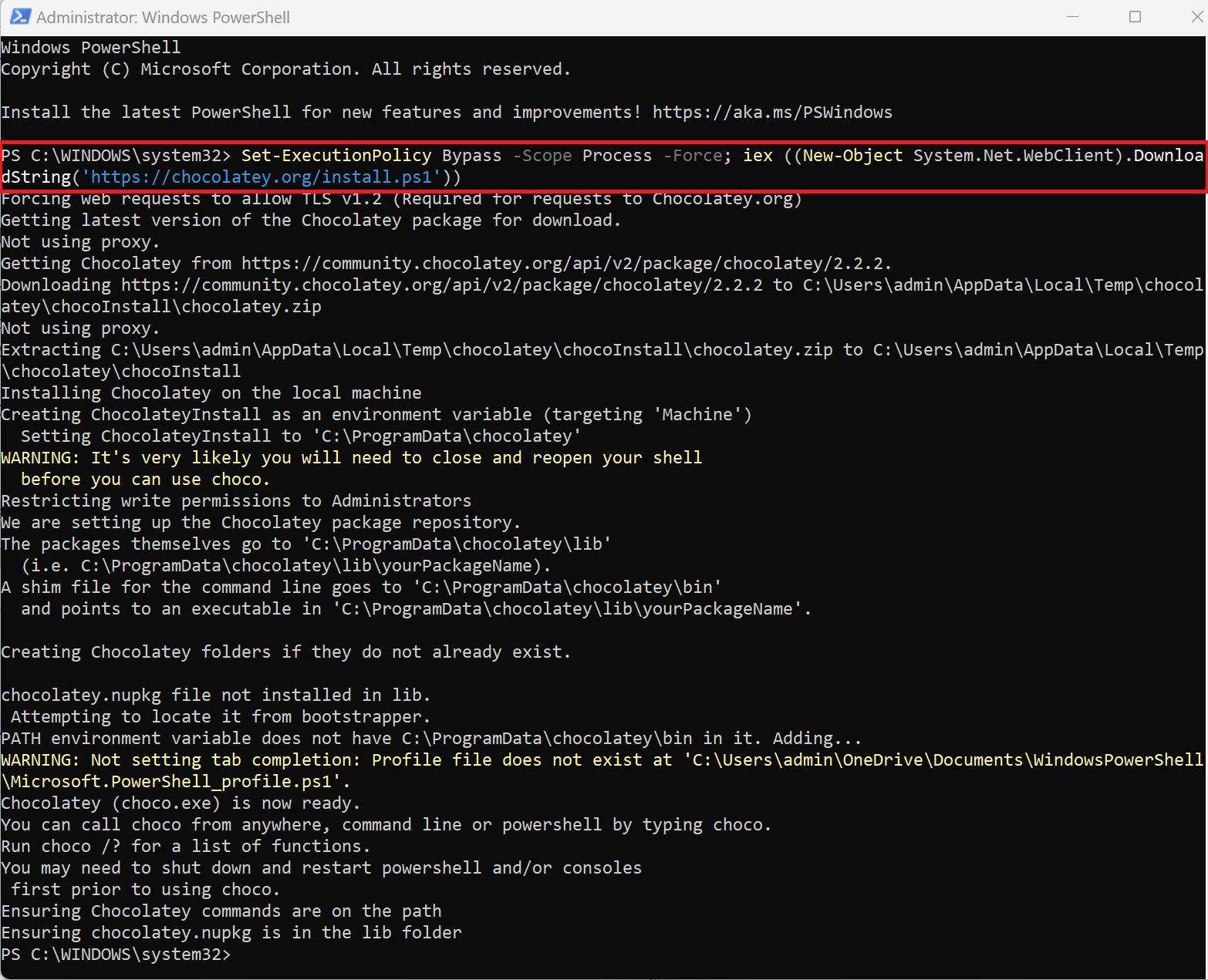Click the 'Extracting C:\Users\admin' line
The height and width of the screenshot is (980, 1208).
[x=602, y=361]
